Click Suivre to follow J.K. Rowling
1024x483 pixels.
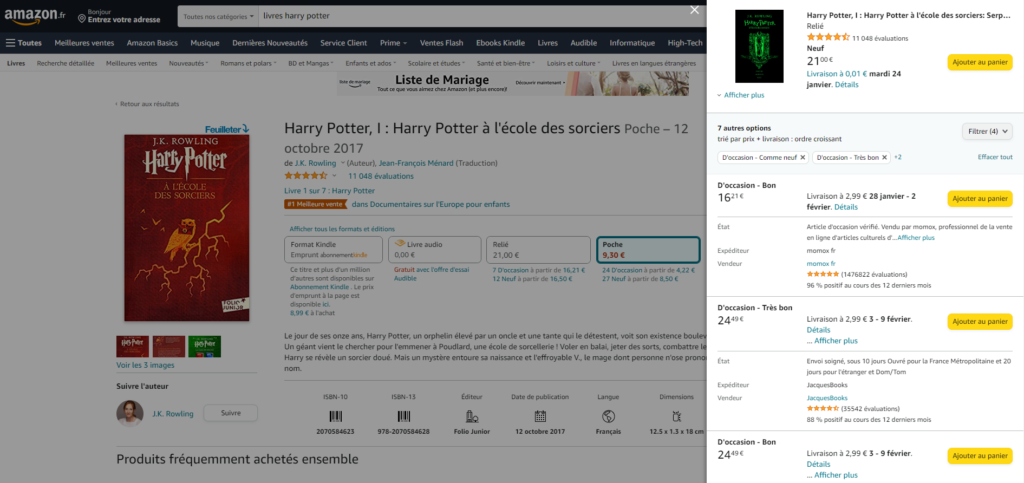pyautogui.click(x=231, y=413)
